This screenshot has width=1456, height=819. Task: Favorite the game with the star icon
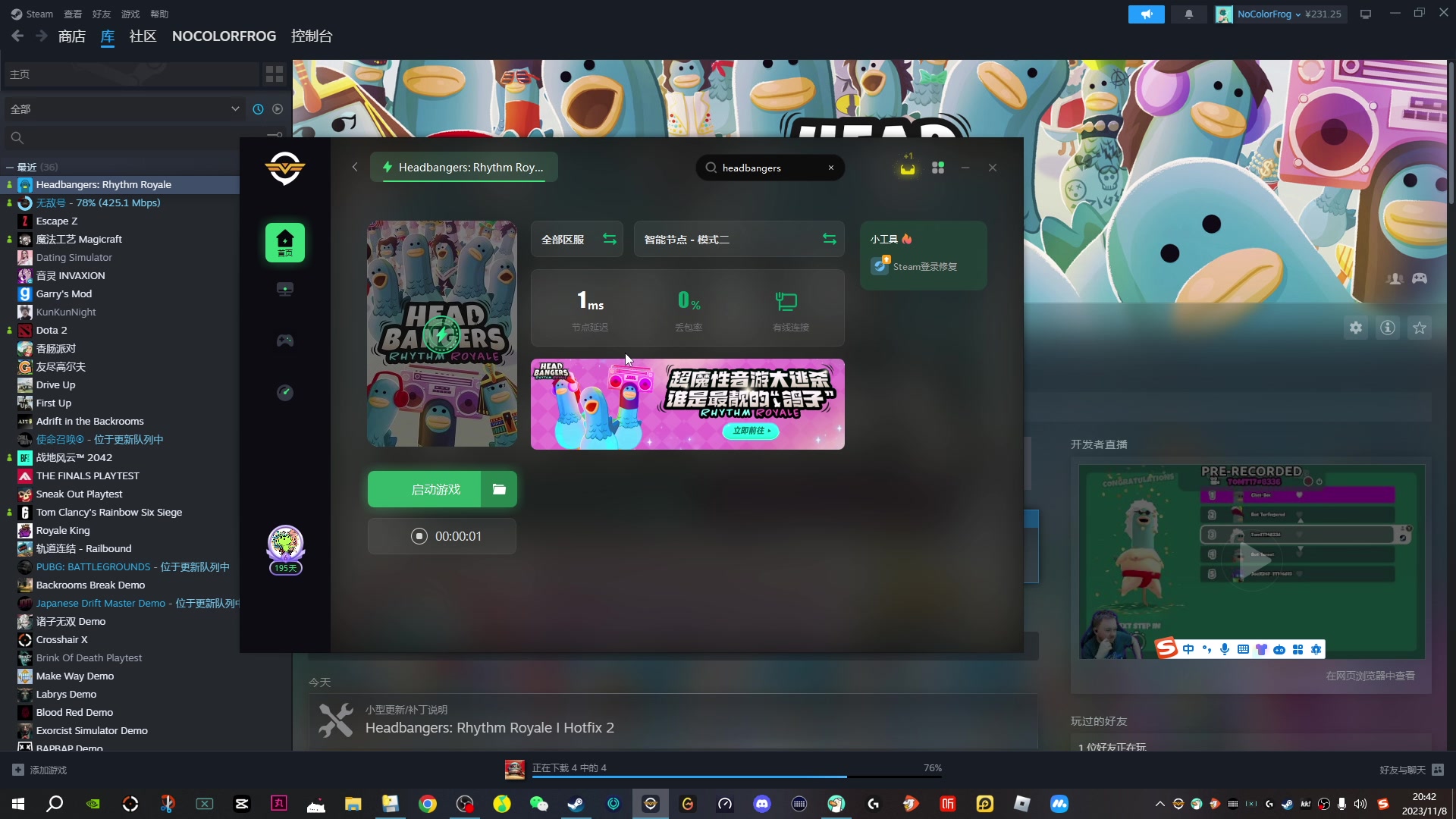(1420, 328)
